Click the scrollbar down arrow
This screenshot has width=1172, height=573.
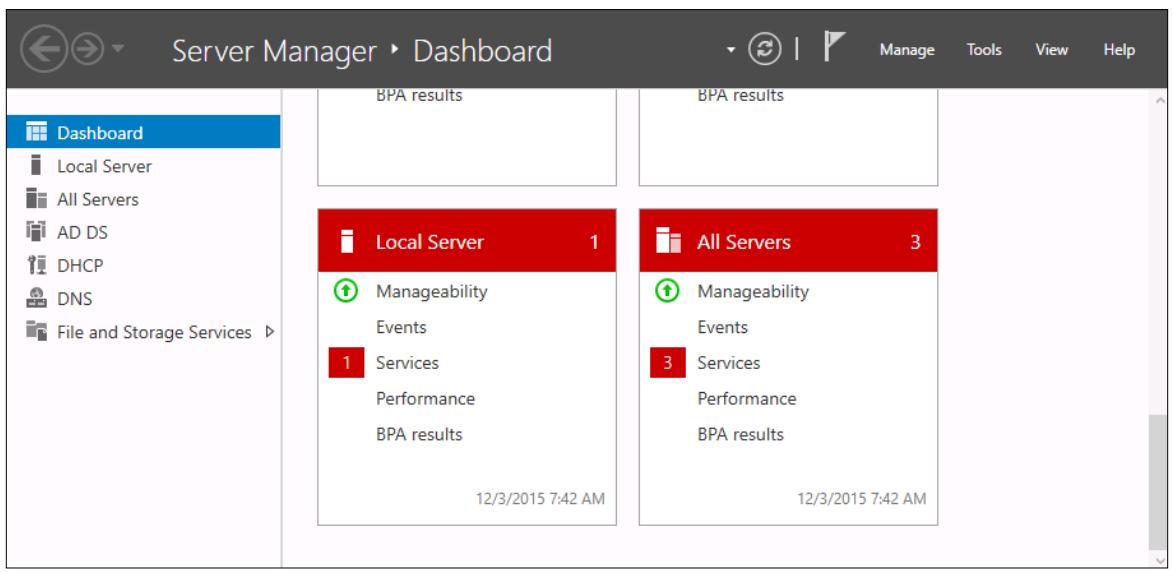[x=1159, y=560]
